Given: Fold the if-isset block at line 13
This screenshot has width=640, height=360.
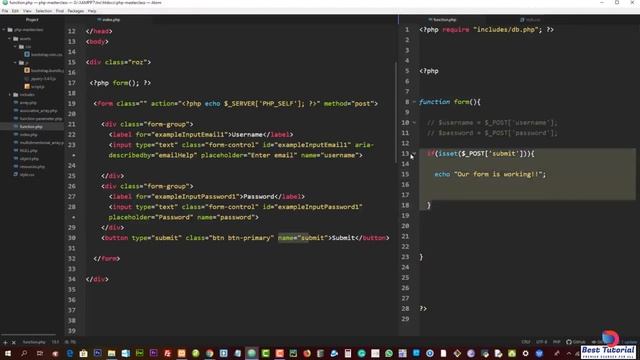Looking at the screenshot, I should (x=414, y=153).
